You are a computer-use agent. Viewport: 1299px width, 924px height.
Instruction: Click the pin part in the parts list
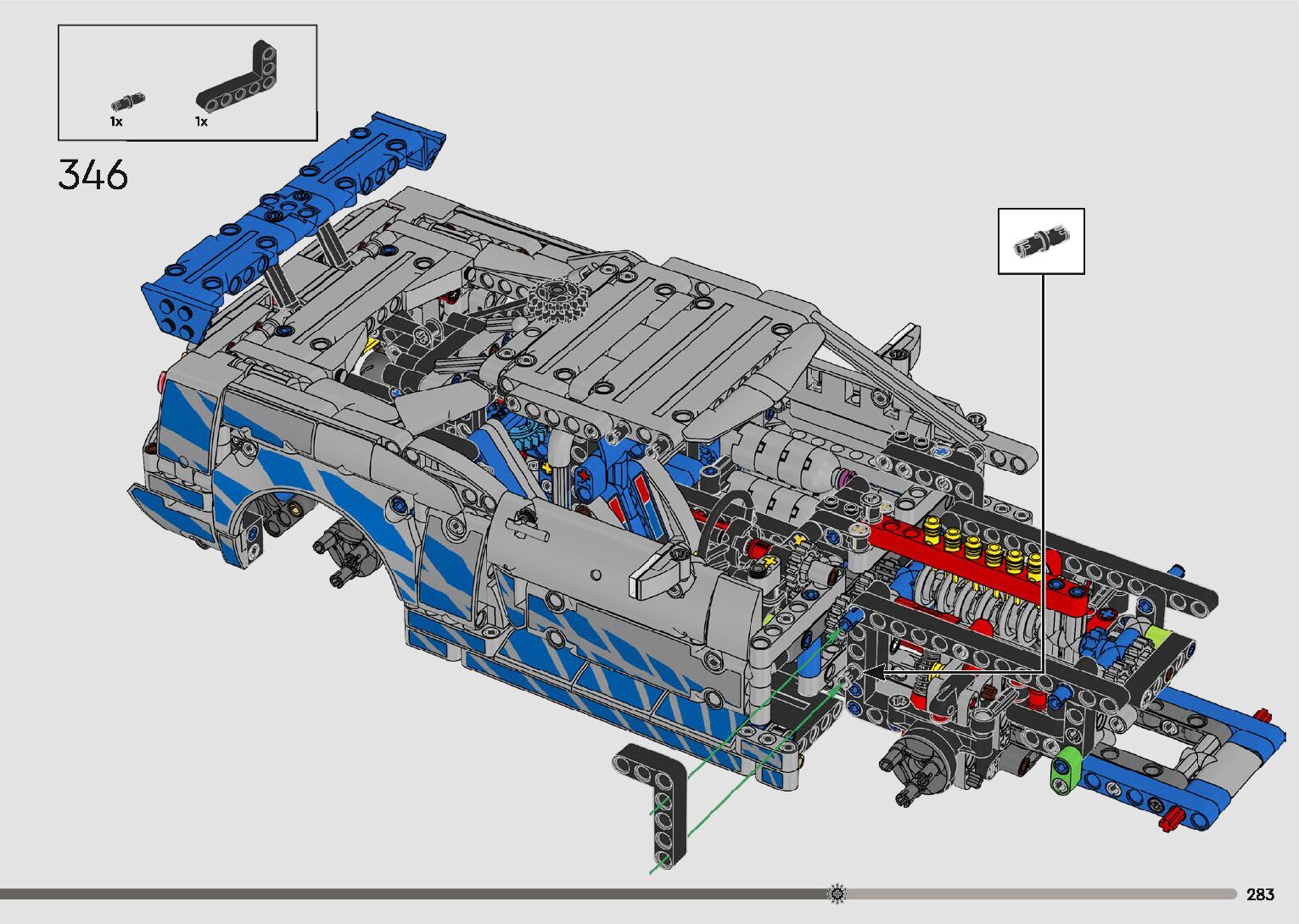pos(127,101)
